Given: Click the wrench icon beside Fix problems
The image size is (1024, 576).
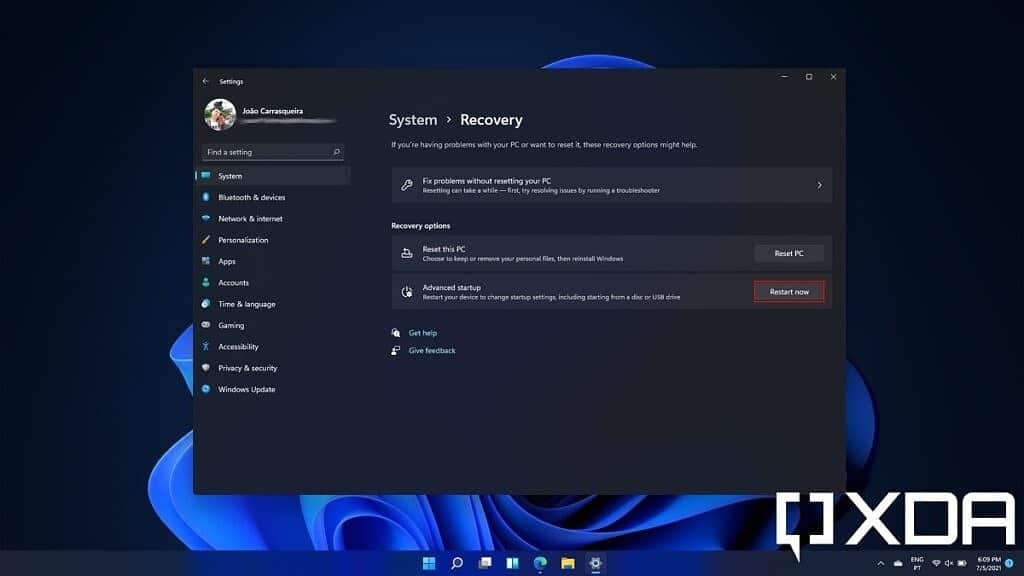Looking at the screenshot, I should point(407,185).
